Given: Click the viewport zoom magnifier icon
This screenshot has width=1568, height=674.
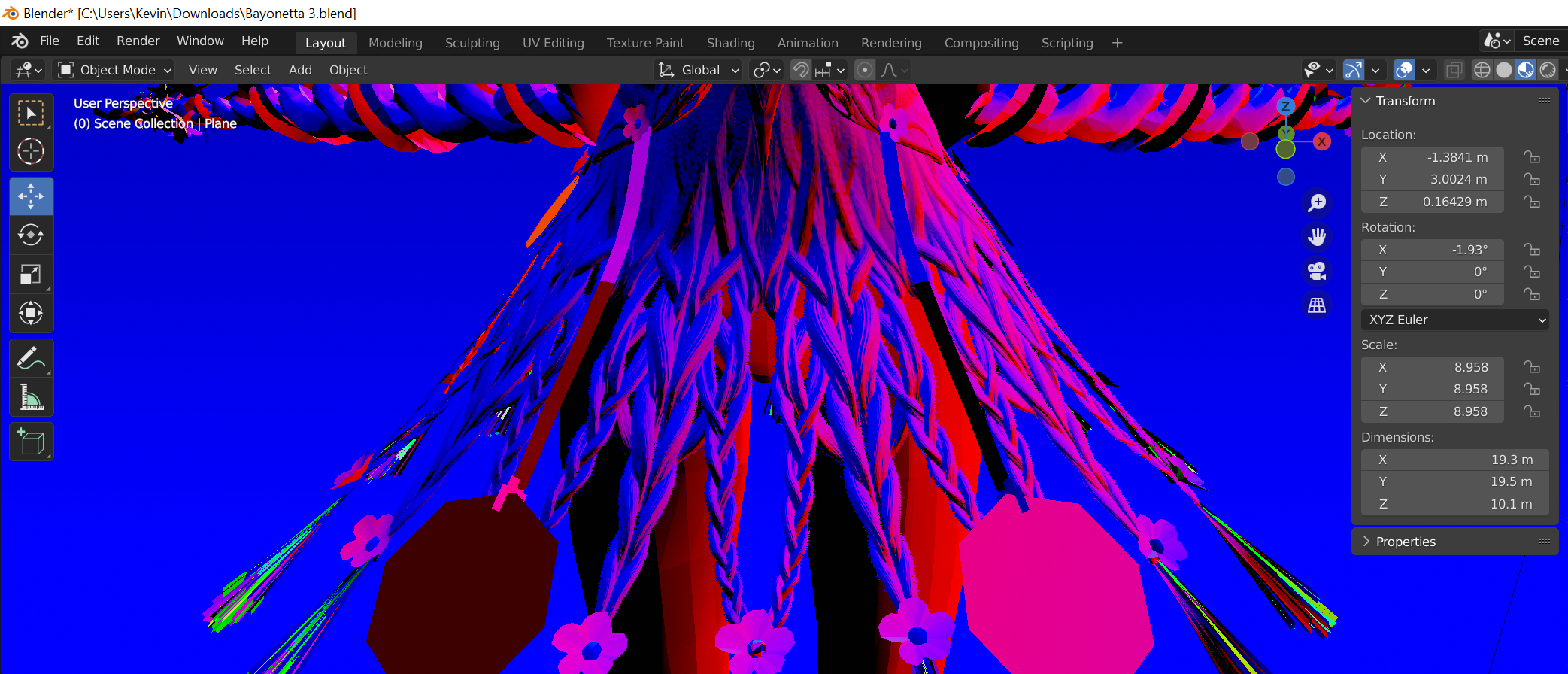Looking at the screenshot, I should [1317, 202].
